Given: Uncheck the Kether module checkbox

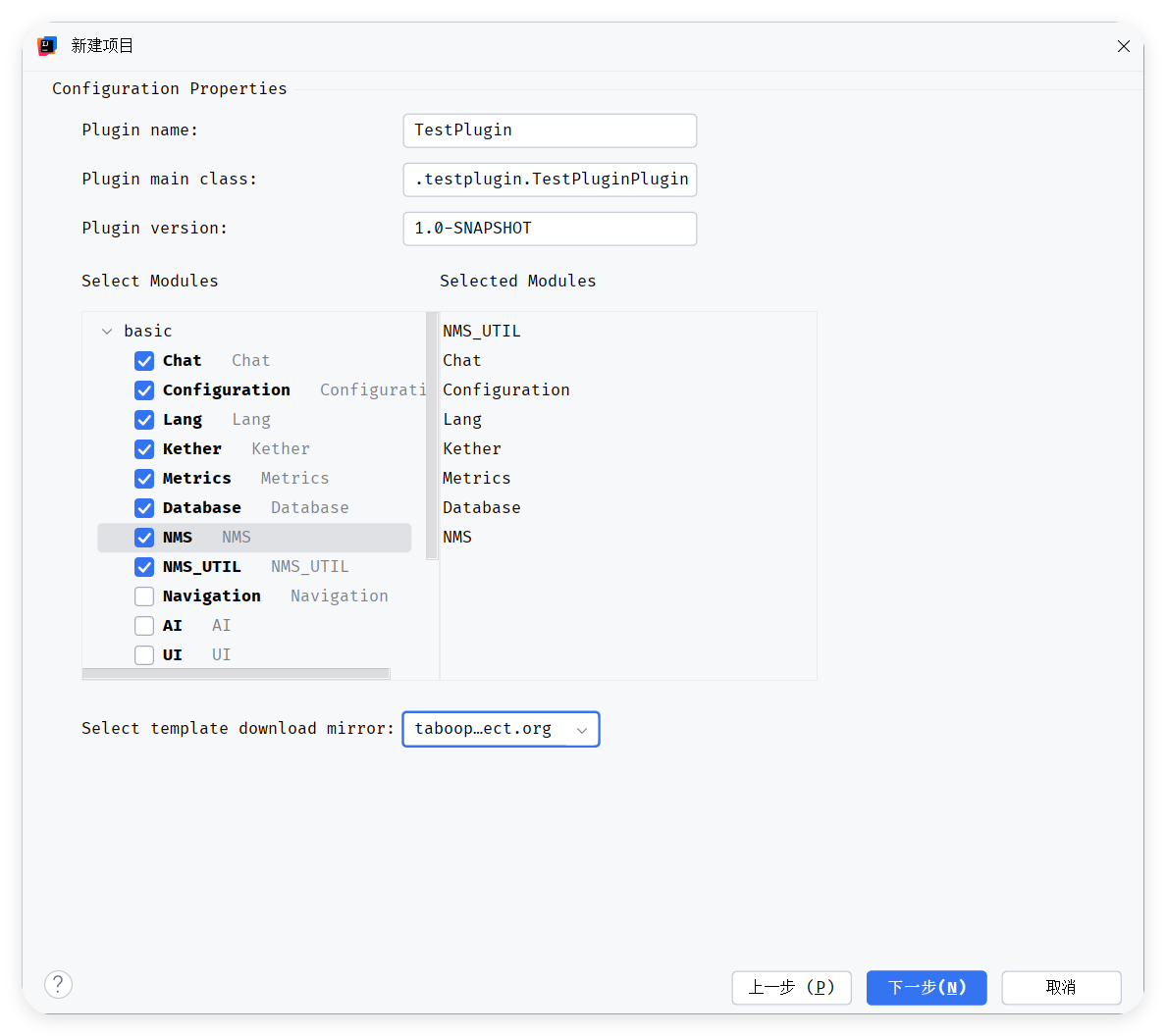Looking at the screenshot, I should pyautogui.click(x=144, y=449).
